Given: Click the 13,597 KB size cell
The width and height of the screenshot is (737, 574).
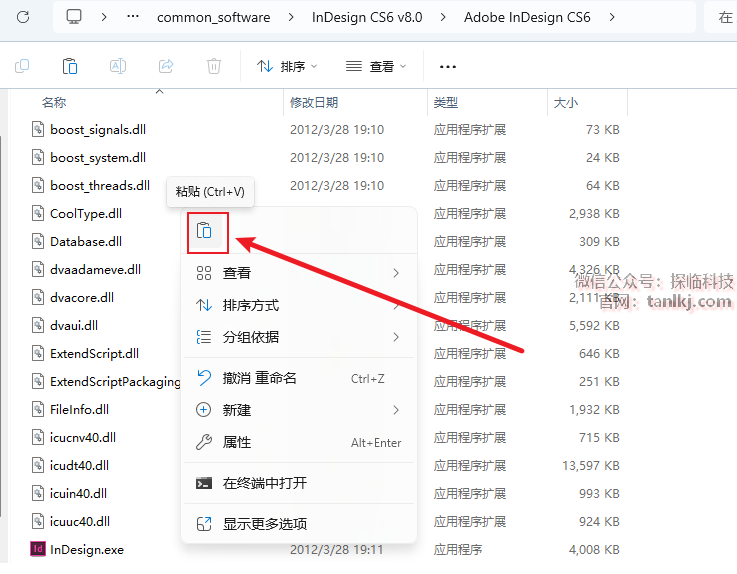Looking at the screenshot, I should [591, 466].
